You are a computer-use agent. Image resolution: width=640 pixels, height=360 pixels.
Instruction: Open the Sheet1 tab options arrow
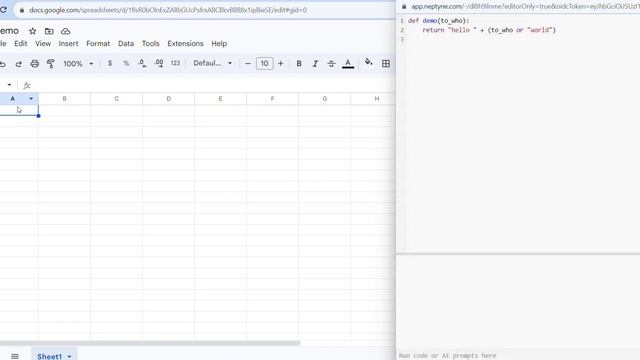[x=69, y=357]
